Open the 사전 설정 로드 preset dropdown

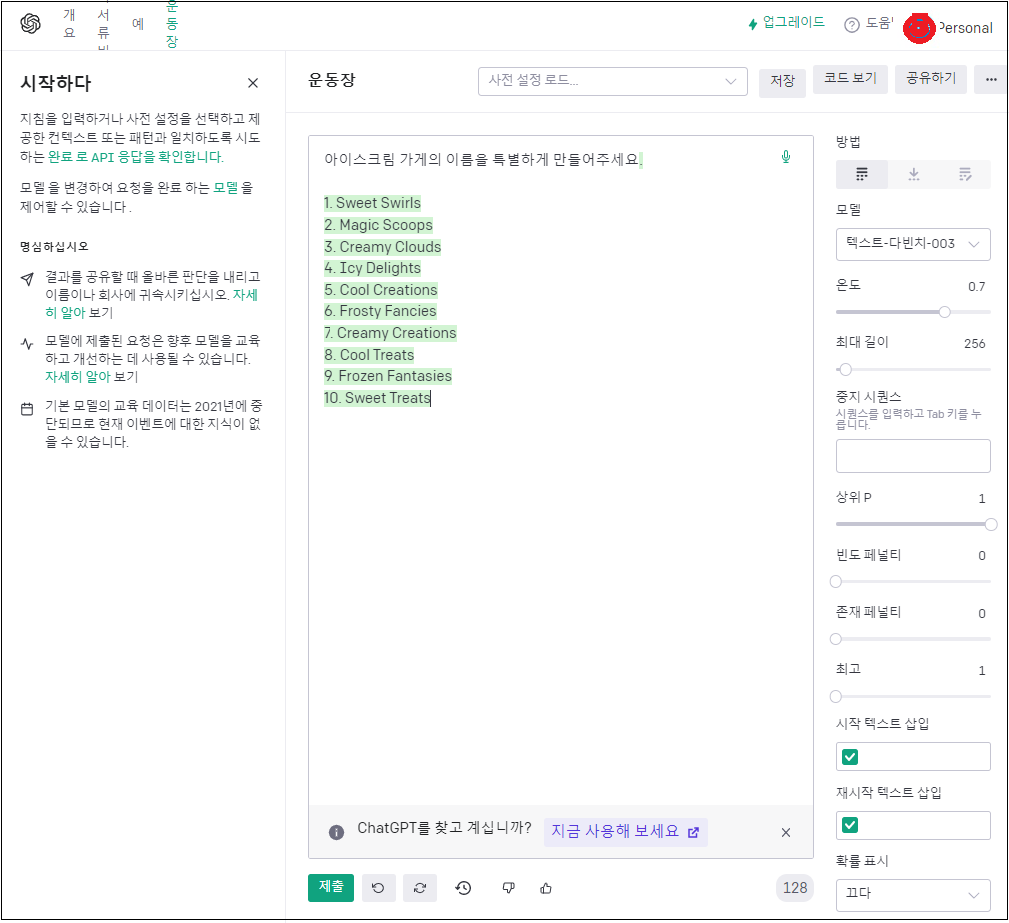click(612, 80)
